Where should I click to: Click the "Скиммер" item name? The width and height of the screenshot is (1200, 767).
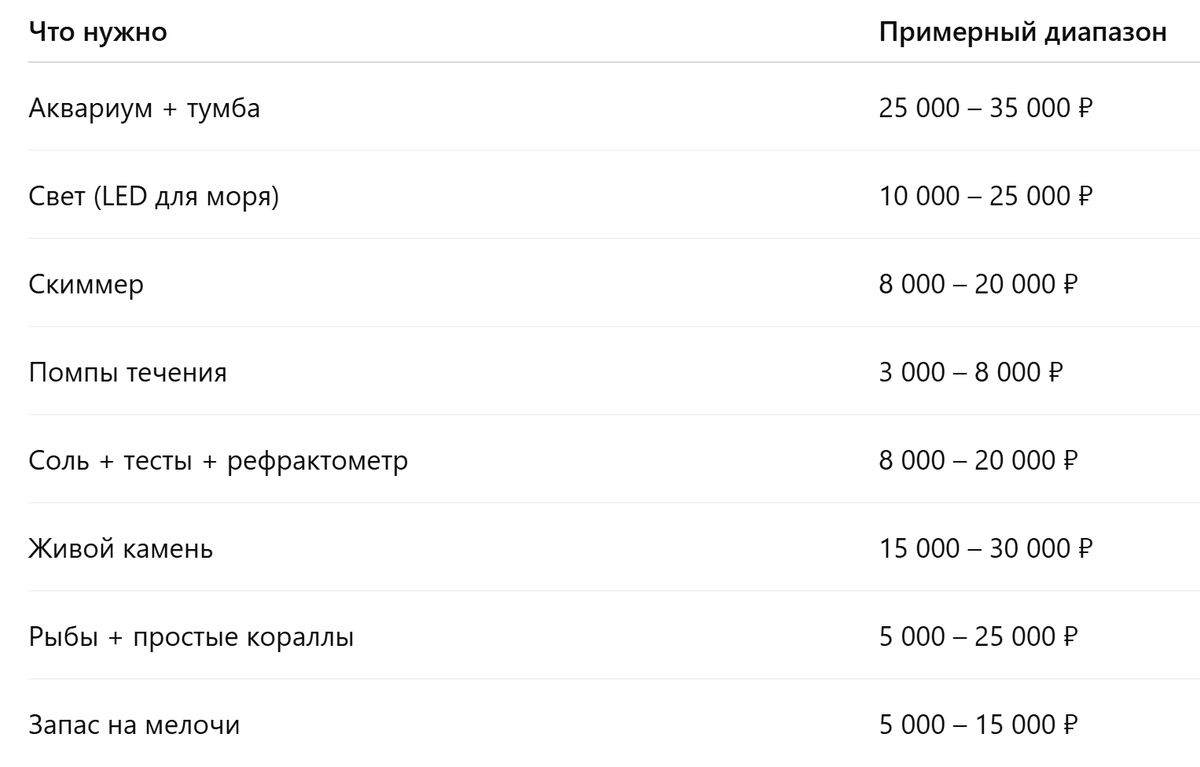point(87,284)
